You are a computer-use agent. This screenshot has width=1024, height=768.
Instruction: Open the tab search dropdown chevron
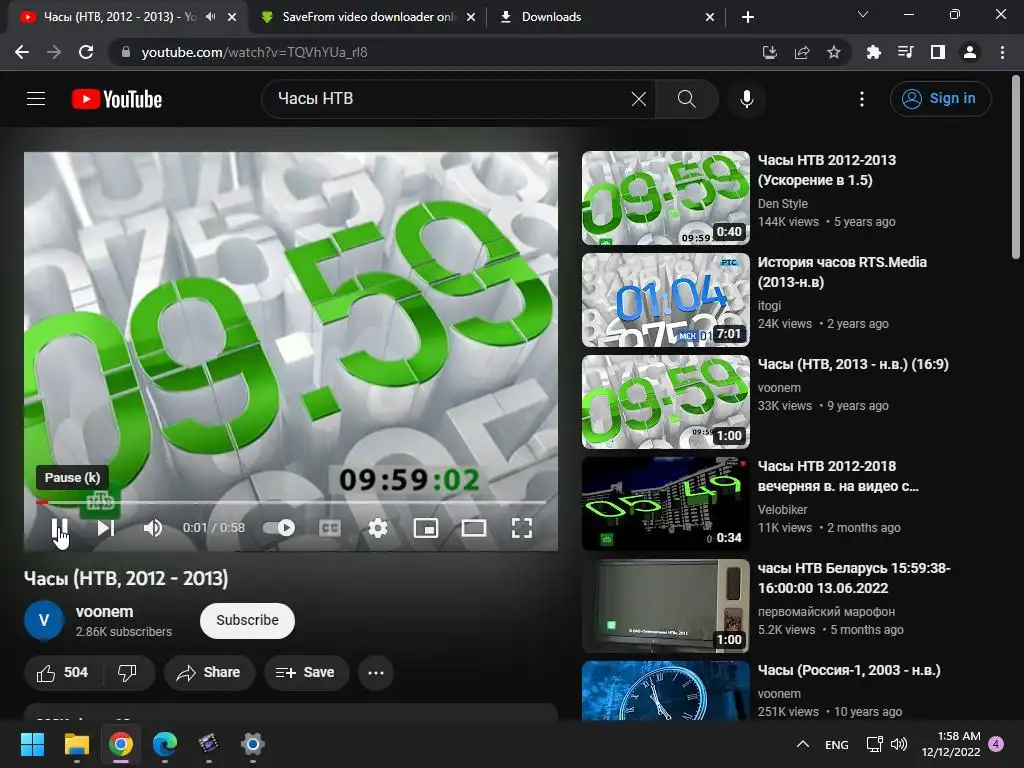pyautogui.click(x=863, y=14)
